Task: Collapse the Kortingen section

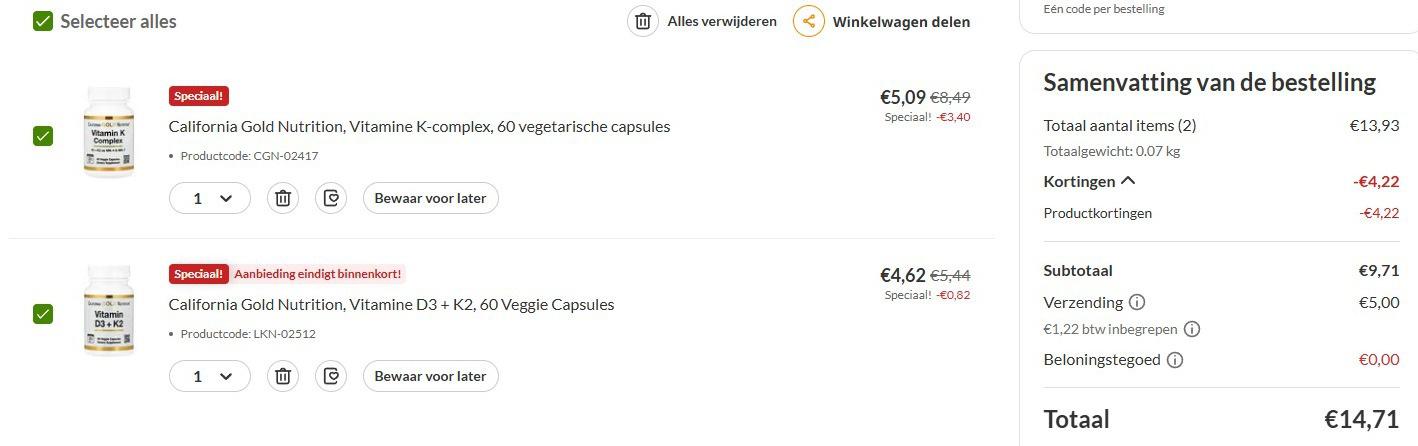Action: 1129,181
